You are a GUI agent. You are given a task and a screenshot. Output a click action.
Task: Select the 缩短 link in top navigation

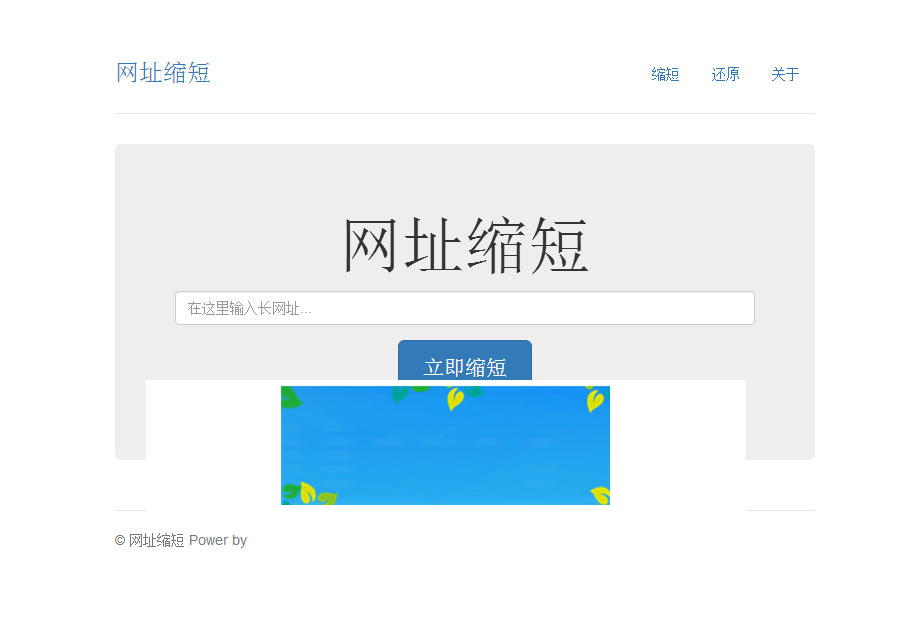(664, 74)
